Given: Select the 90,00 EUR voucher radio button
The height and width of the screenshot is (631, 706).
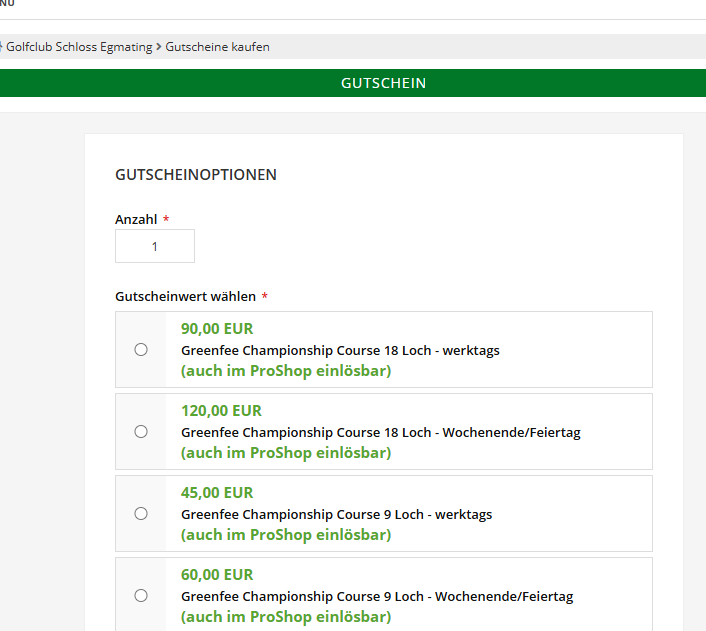Looking at the screenshot, I should 141,349.
